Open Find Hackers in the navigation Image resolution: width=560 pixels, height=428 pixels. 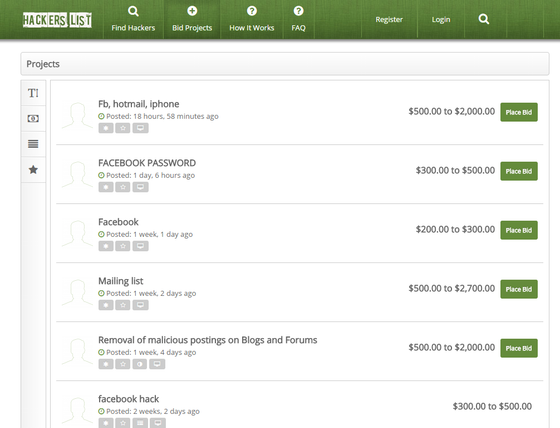tap(133, 19)
